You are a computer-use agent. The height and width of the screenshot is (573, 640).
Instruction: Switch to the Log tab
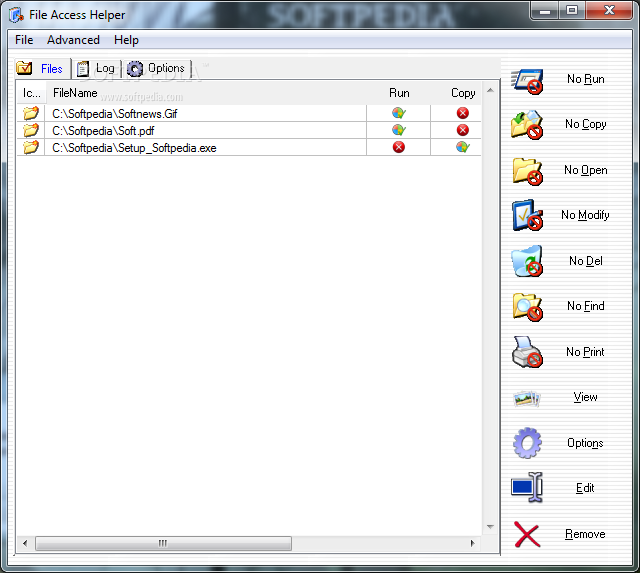coord(96,69)
